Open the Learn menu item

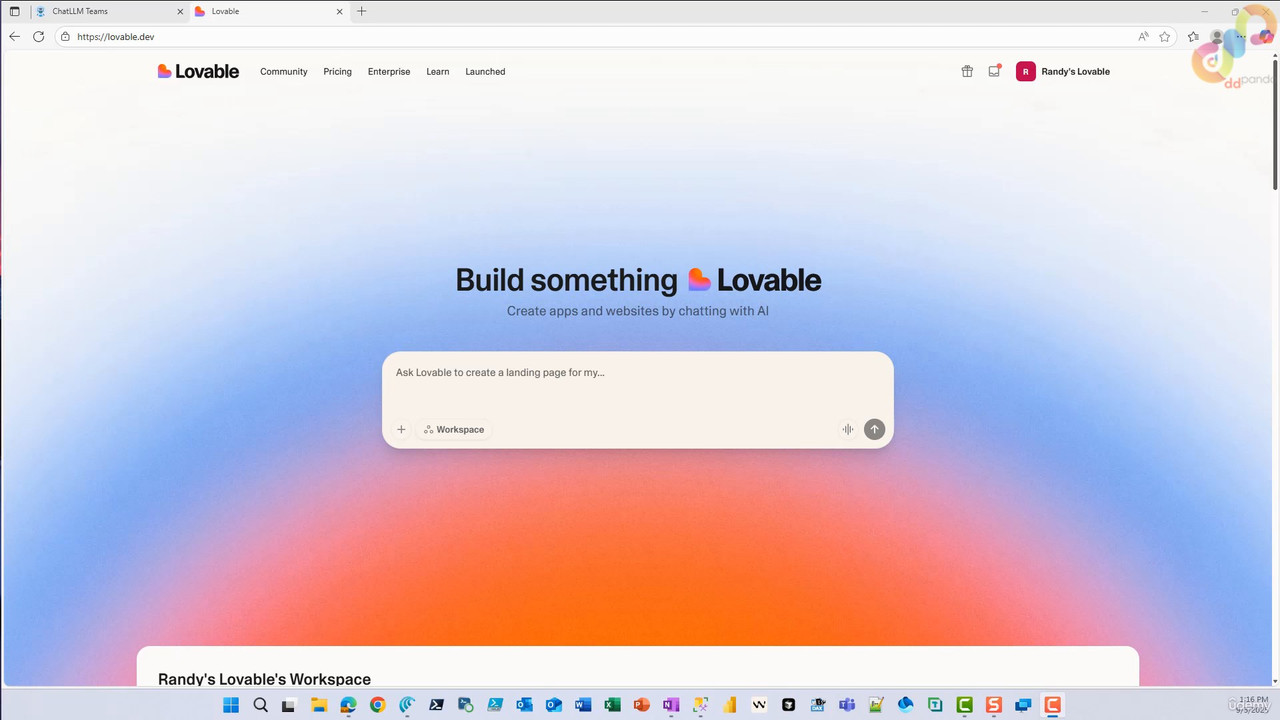(x=438, y=72)
